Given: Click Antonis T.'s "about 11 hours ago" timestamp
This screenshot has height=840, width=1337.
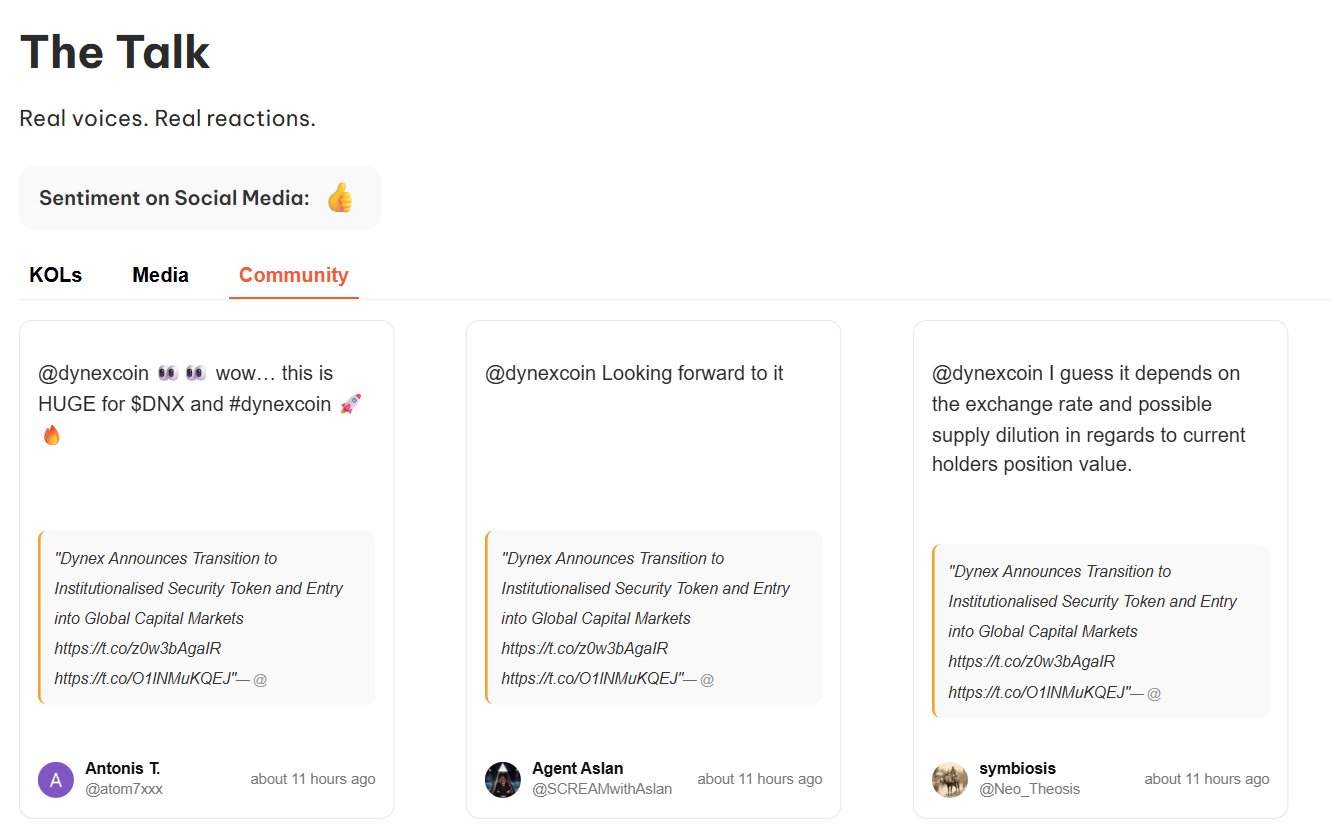Looking at the screenshot, I should [x=313, y=779].
